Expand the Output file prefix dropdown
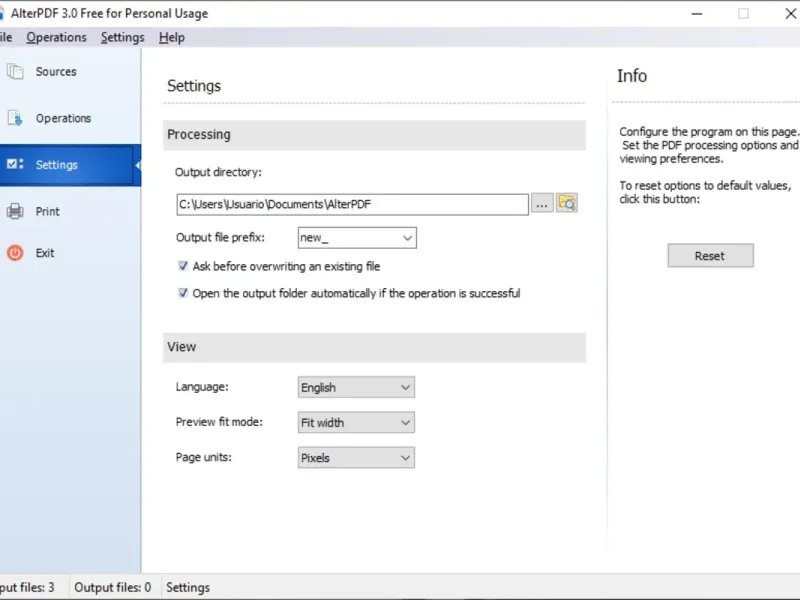Screen dimensions: 800x600 pyautogui.click(x=407, y=238)
